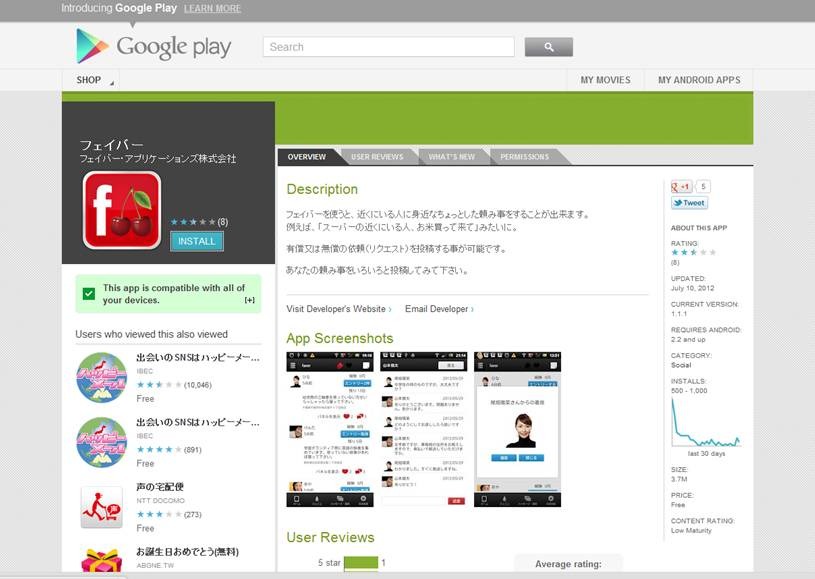Click the magnifier search button
Image resolution: width=815 pixels, height=579 pixels.
pos(548,47)
